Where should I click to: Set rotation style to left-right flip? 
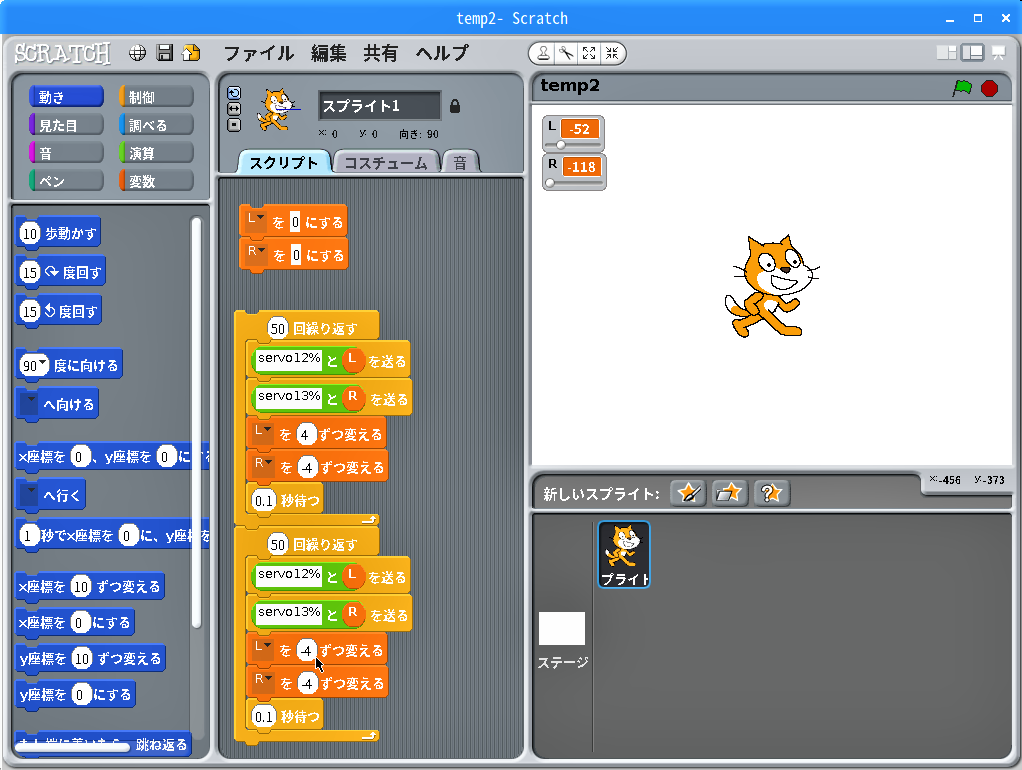(234, 109)
